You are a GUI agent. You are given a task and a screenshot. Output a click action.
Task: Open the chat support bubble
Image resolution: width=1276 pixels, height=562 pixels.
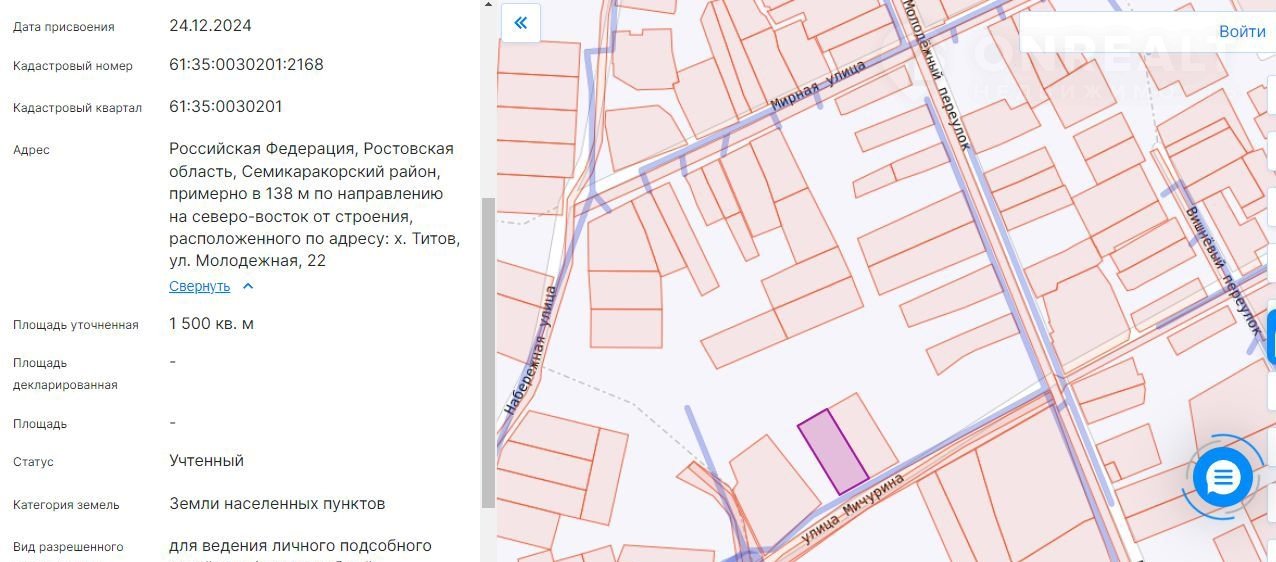click(x=1222, y=478)
